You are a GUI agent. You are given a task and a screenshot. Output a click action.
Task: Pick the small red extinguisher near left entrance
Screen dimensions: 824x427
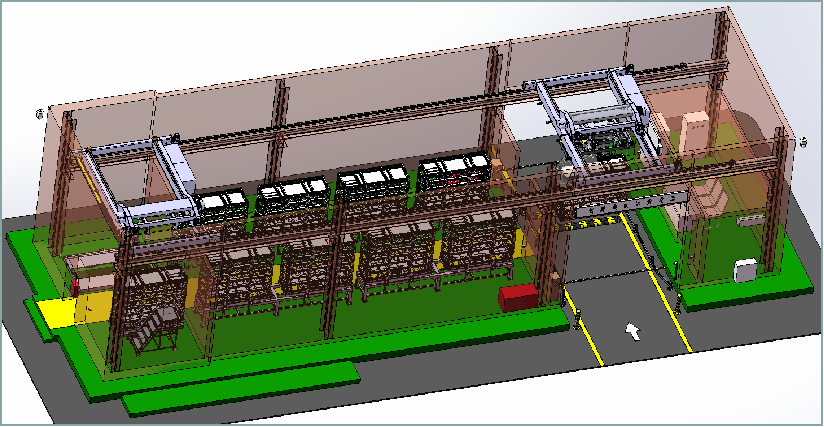[x=75, y=288]
